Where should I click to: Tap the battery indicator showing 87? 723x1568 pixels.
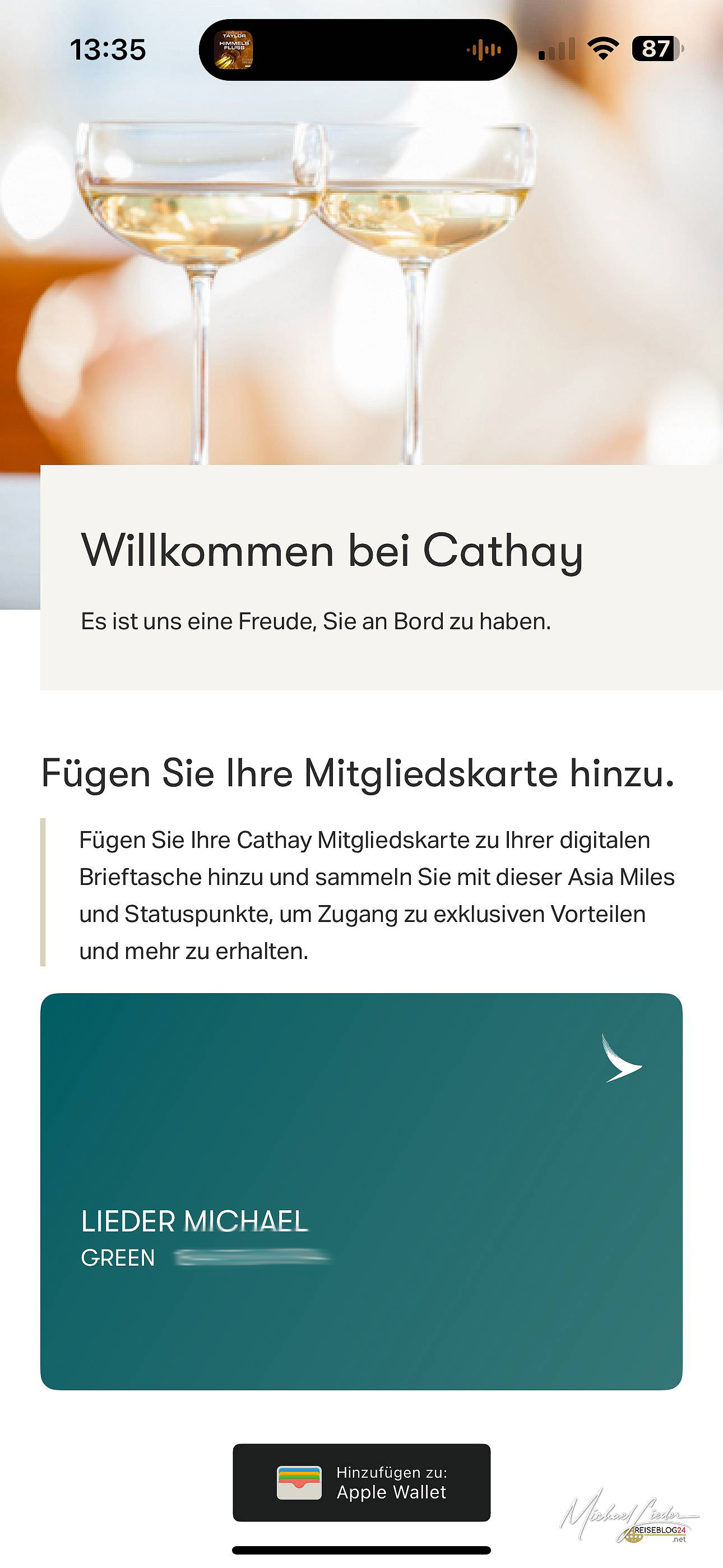659,49
